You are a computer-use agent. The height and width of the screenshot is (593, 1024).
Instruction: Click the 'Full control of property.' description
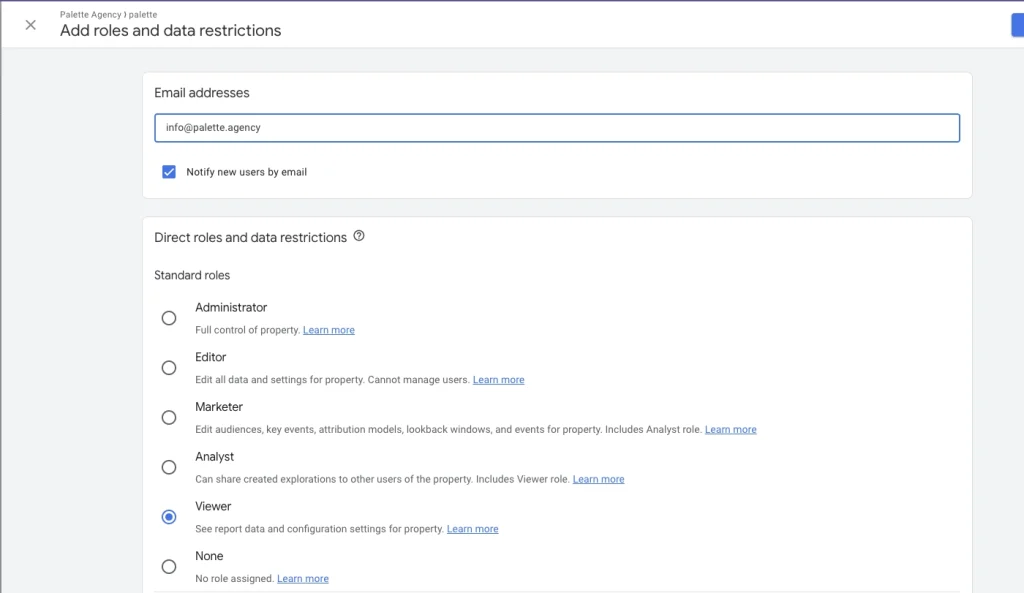click(x=248, y=330)
